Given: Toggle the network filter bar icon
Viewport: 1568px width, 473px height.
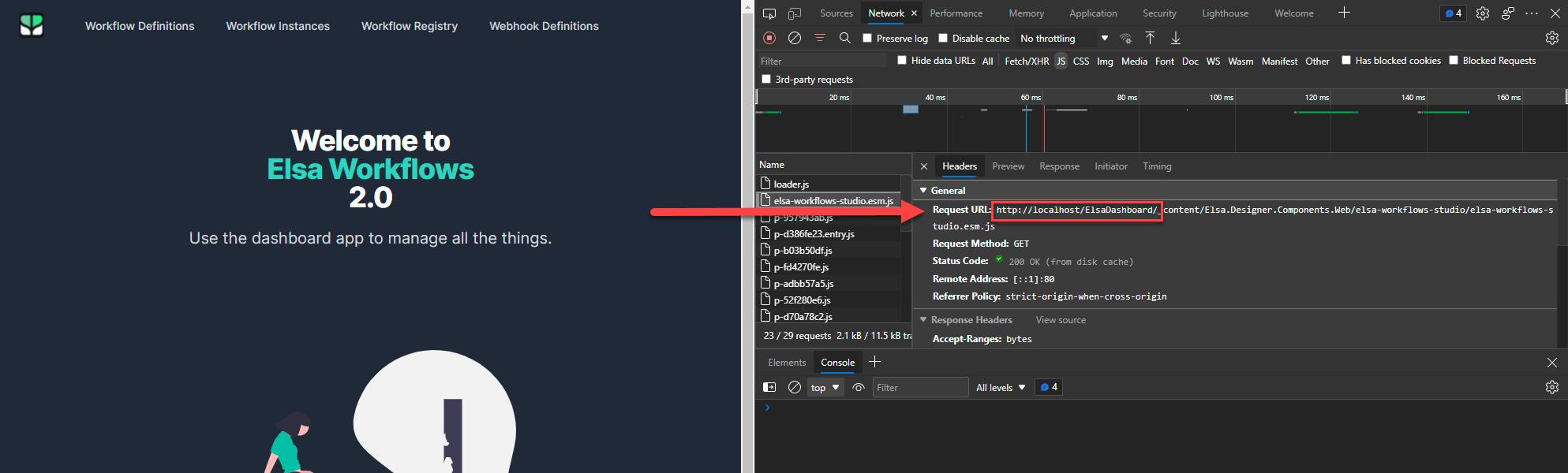Looking at the screenshot, I should (820, 38).
